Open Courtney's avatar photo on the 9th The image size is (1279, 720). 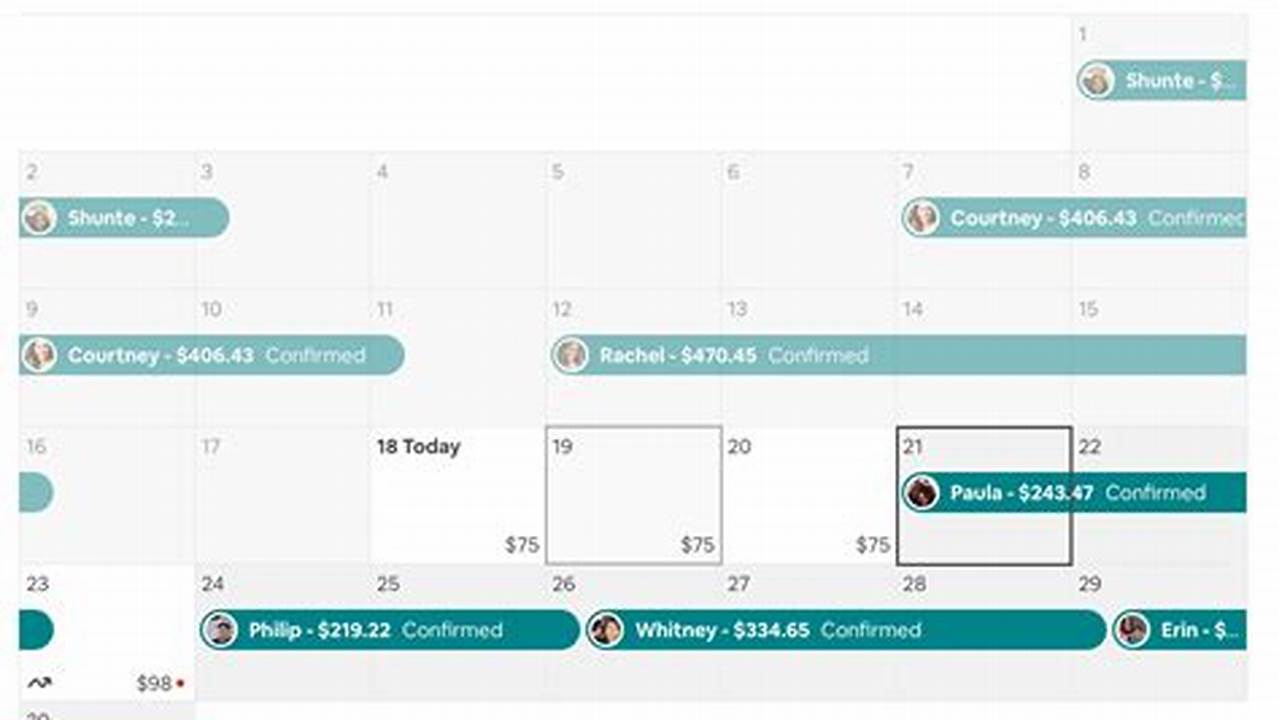click(x=39, y=355)
